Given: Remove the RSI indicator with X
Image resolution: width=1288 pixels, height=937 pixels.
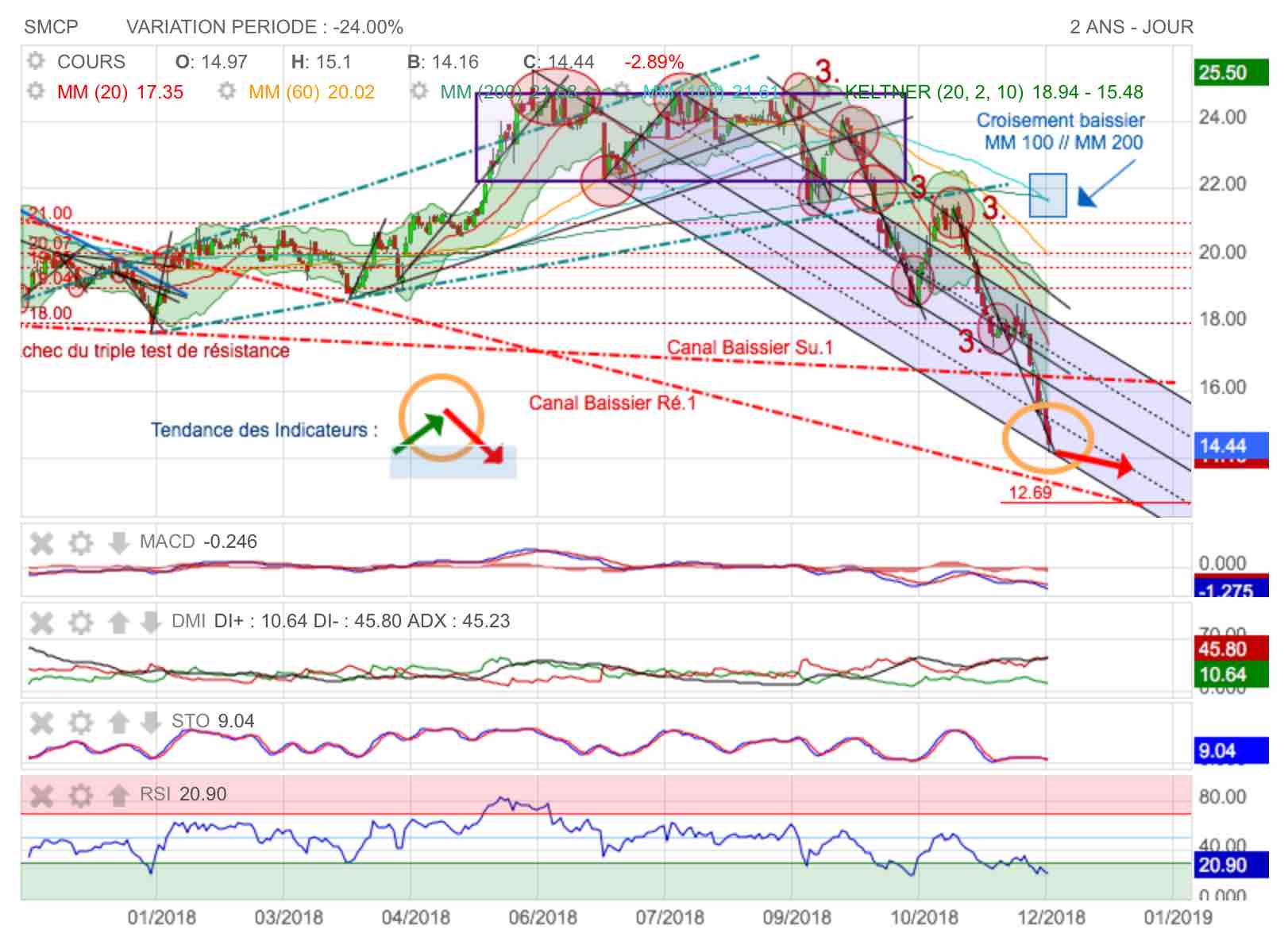Looking at the screenshot, I should (41, 795).
